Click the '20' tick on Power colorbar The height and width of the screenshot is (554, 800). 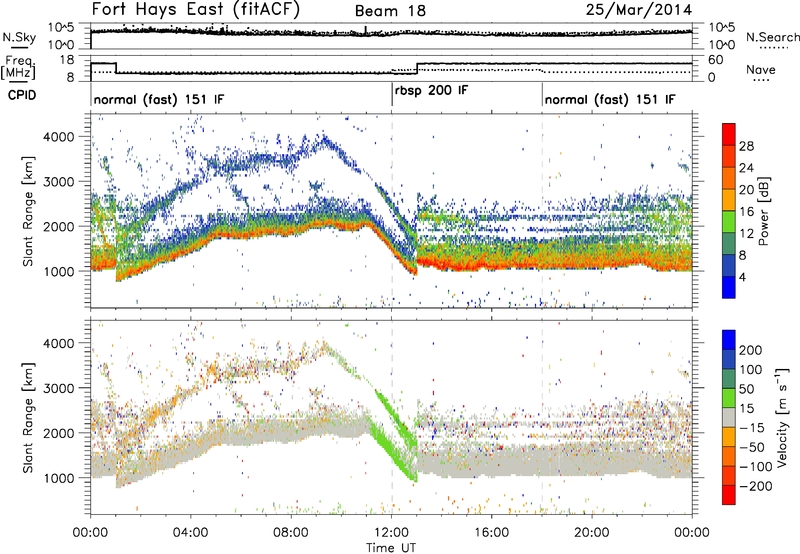tap(746, 190)
